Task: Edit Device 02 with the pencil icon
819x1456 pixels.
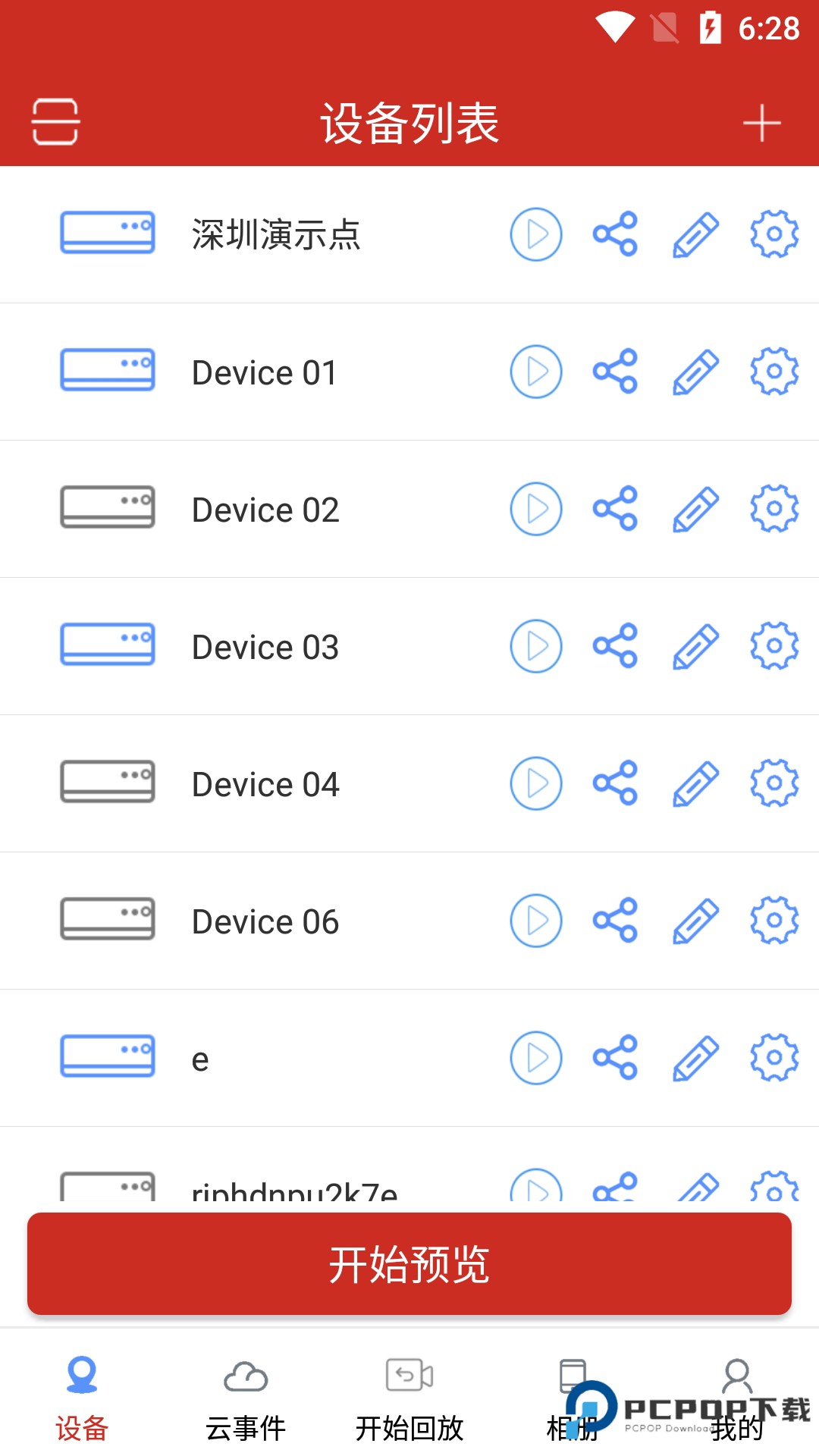Action: (695, 509)
